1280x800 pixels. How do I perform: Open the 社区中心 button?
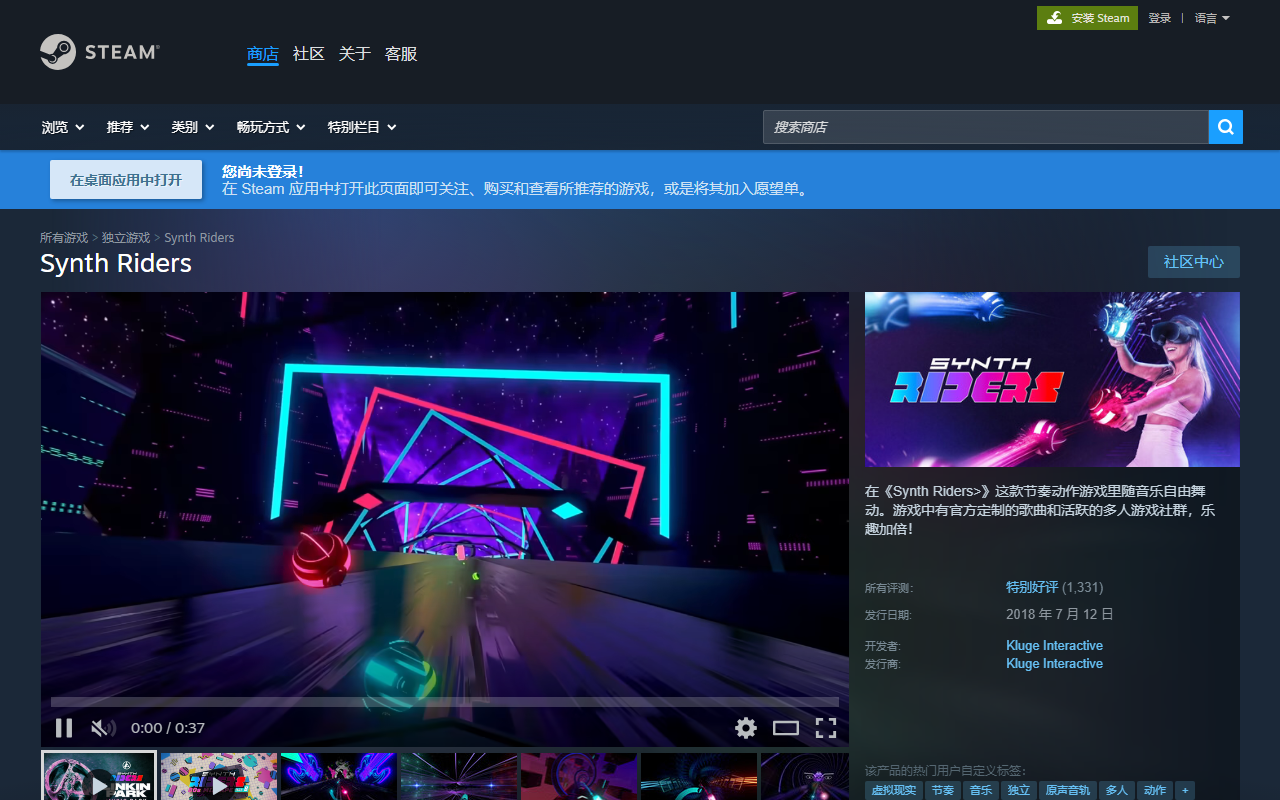[x=1194, y=262]
